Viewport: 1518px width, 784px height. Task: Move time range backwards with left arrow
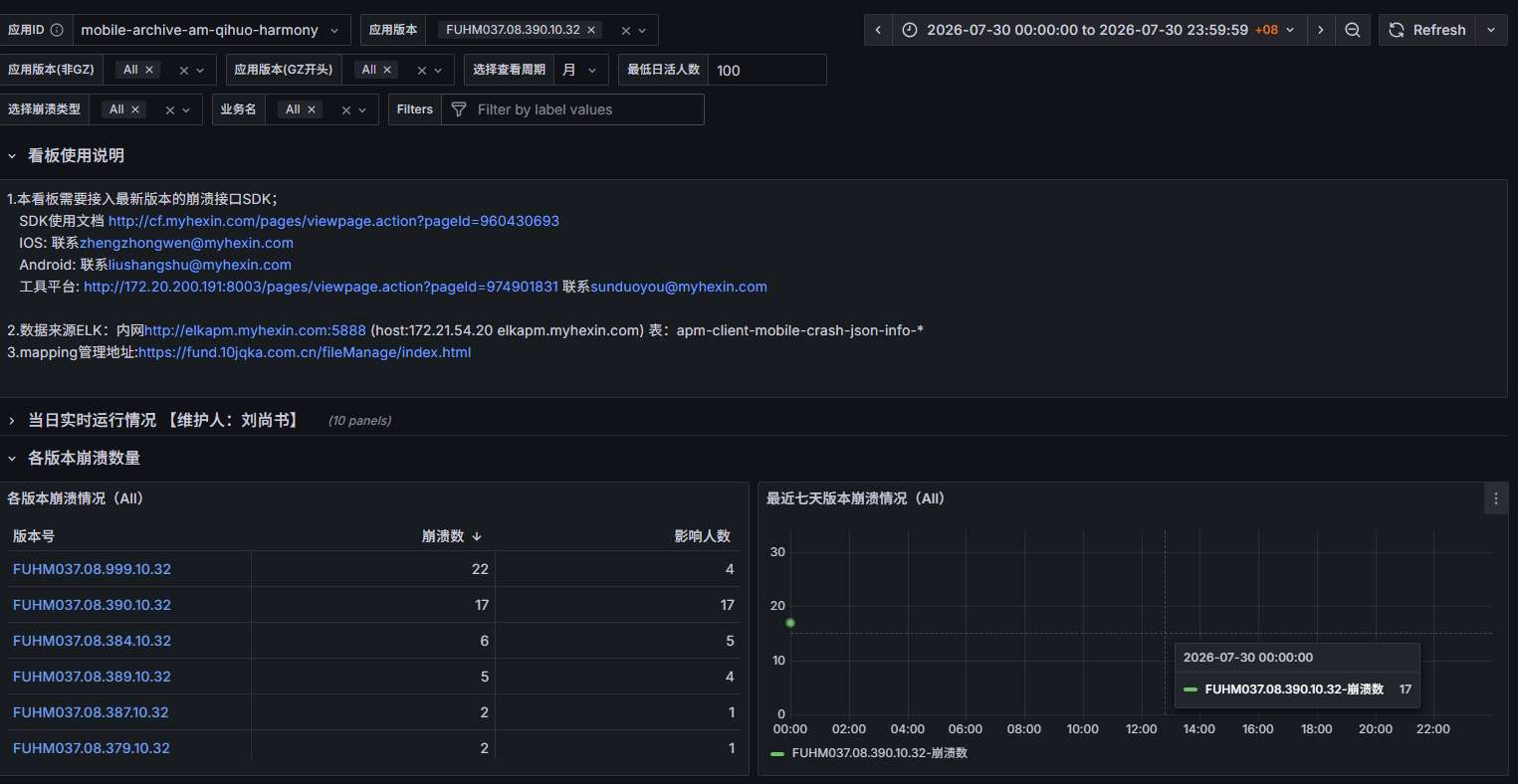pos(878,30)
